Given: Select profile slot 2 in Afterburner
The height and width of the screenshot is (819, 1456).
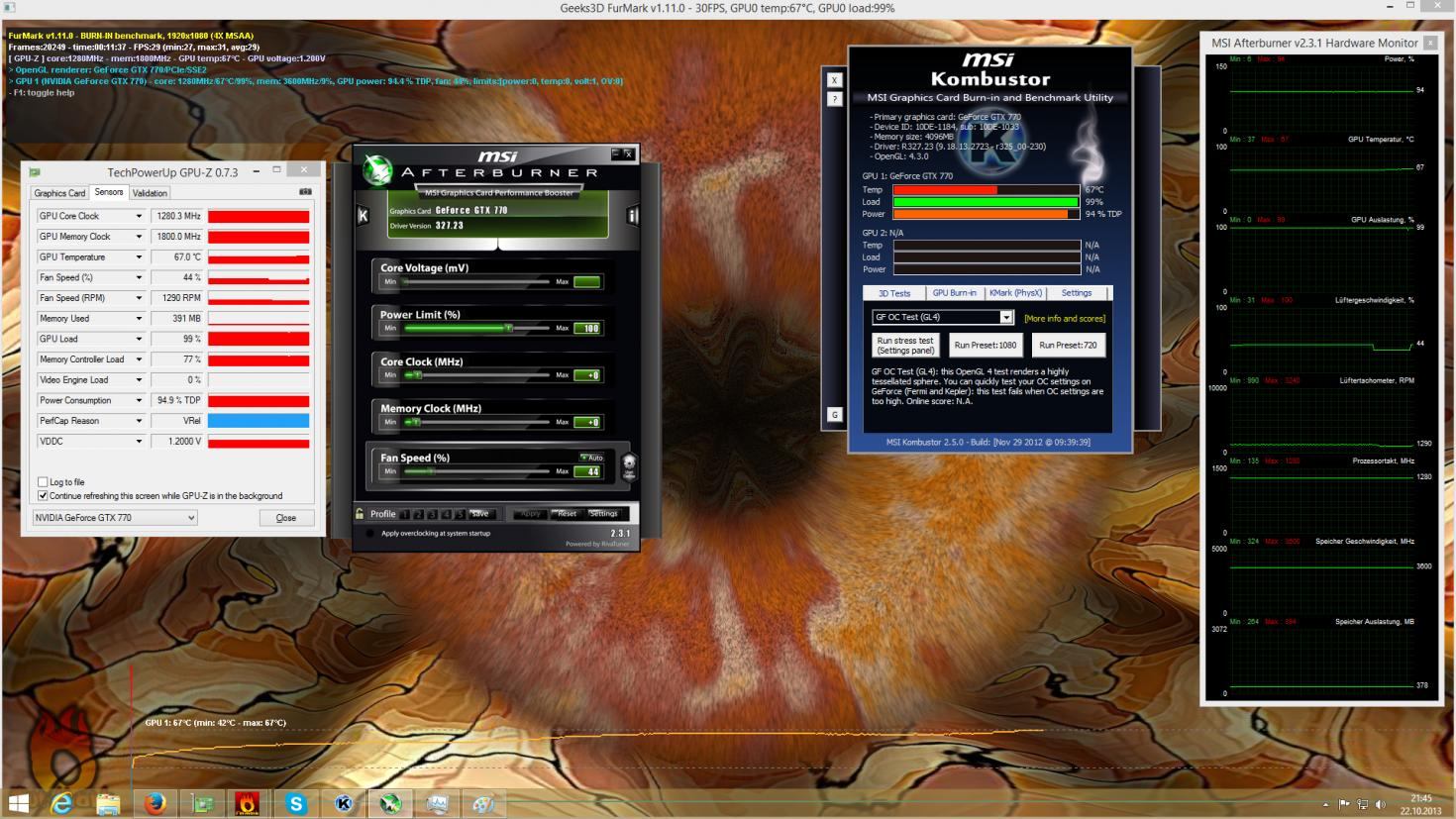Looking at the screenshot, I should 419,514.
